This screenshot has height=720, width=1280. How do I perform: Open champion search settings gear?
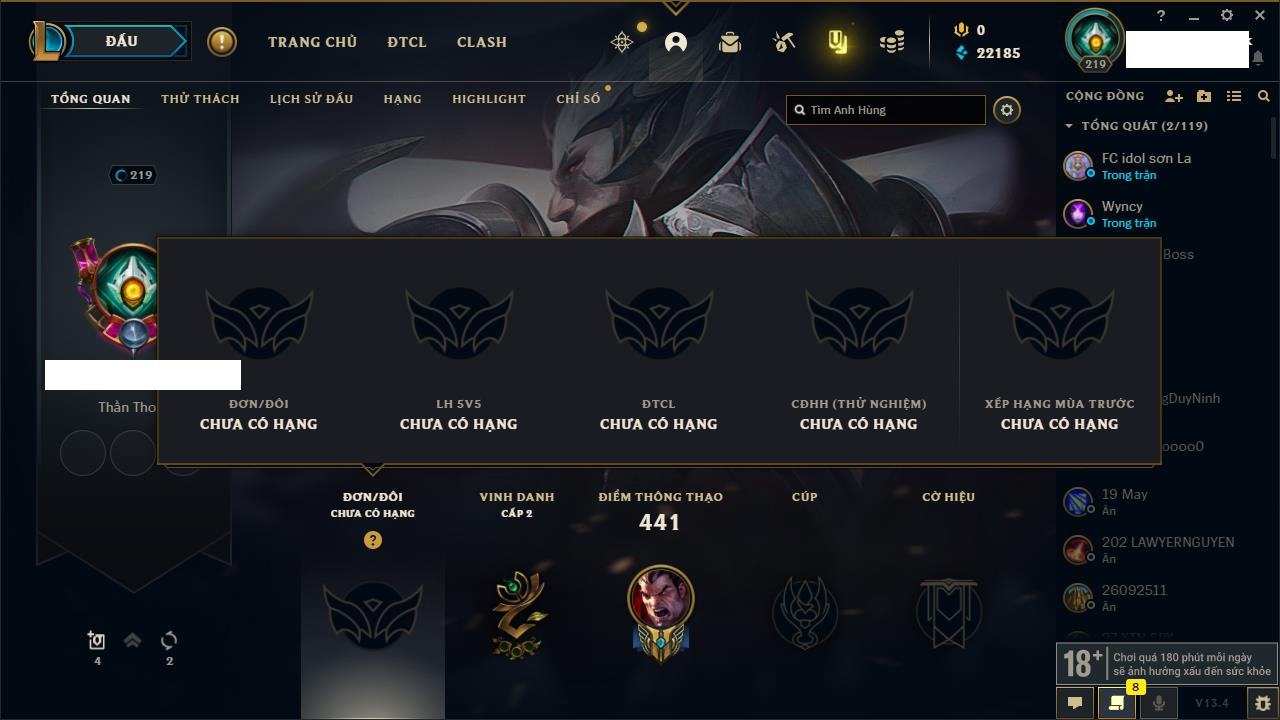tap(1007, 110)
